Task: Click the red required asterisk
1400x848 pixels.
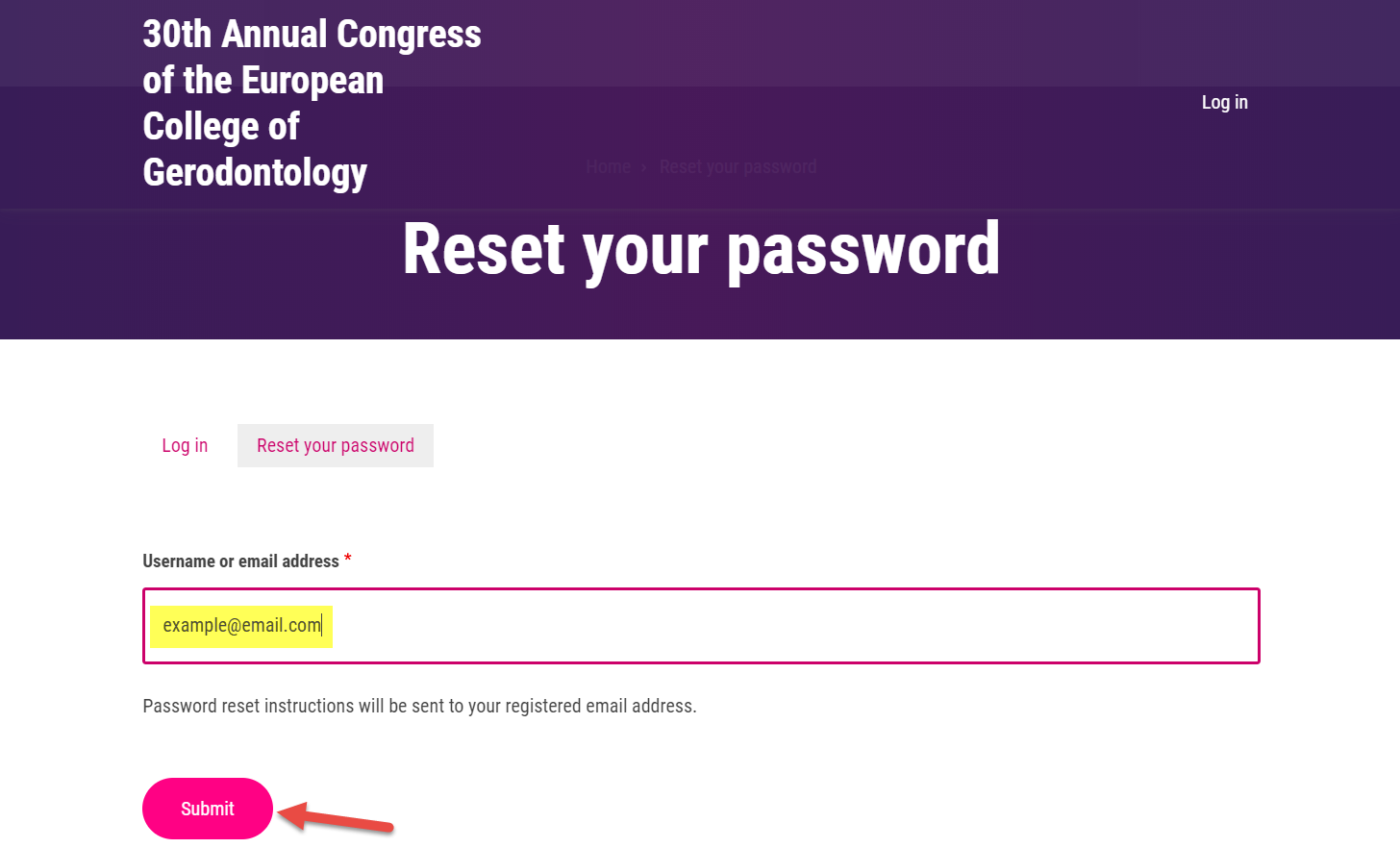Action: point(347,559)
